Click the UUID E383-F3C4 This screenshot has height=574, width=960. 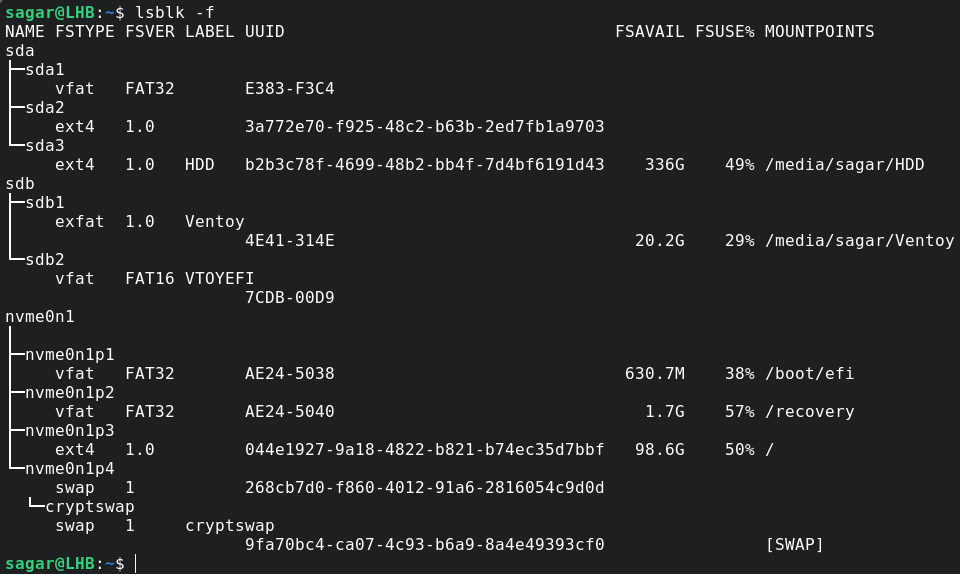click(289, 89)
